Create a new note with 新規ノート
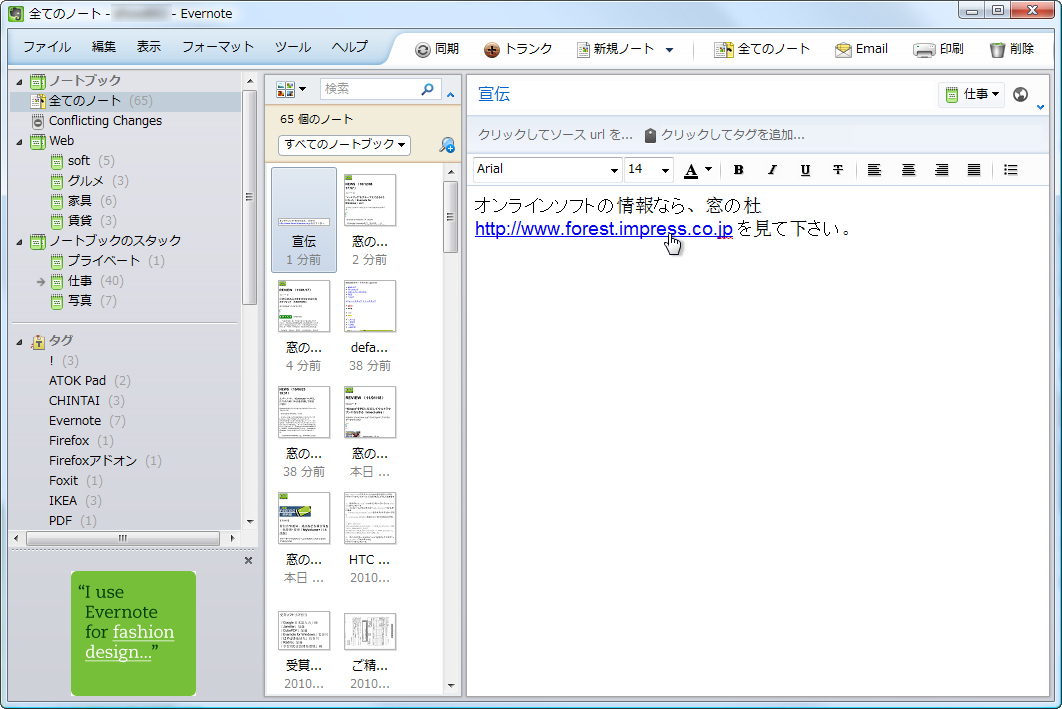 tap(615, 49)
